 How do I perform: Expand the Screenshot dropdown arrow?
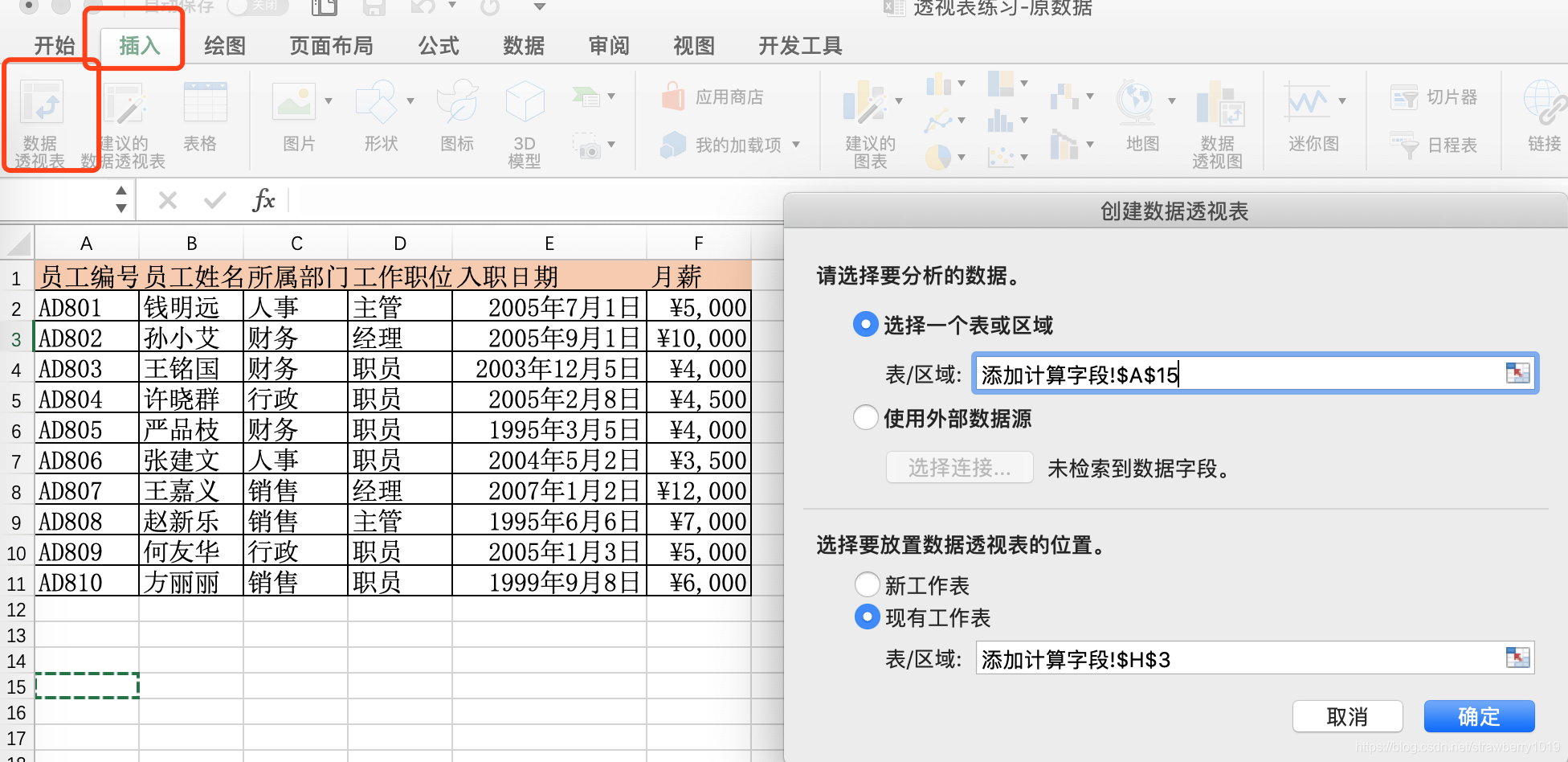[x=611, y=145]
